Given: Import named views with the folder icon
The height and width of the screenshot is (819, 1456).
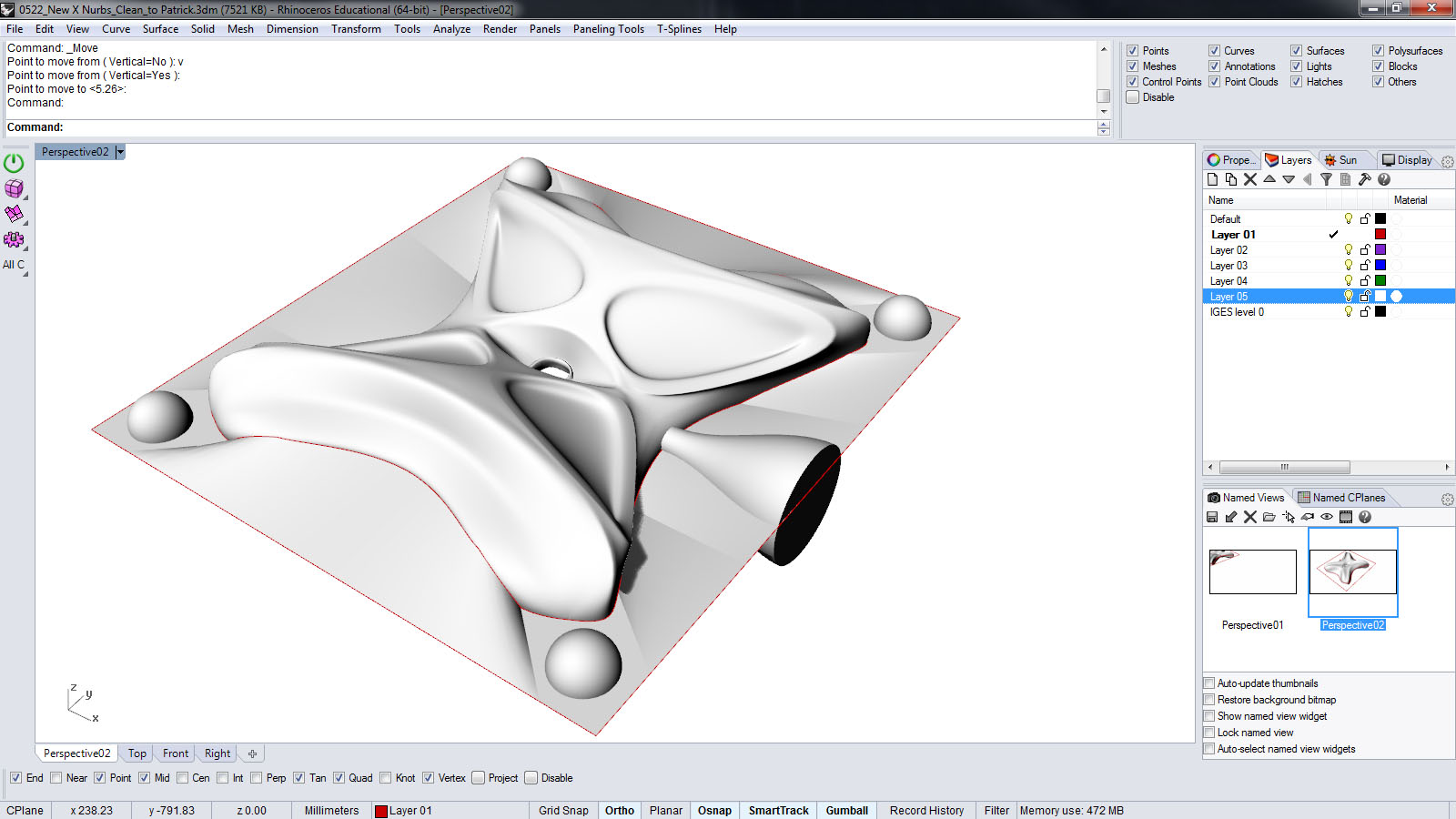Looking at the screenshot, I should [1269, 517].
